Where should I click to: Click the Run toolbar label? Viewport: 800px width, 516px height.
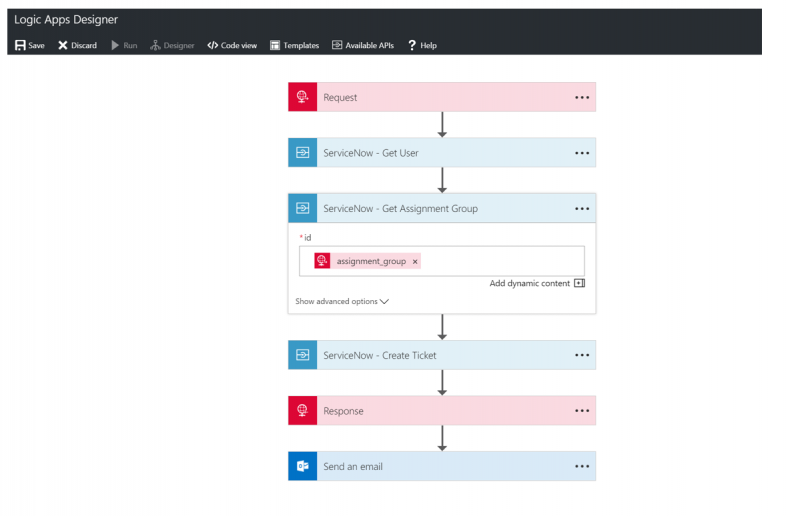click(130, 45)
